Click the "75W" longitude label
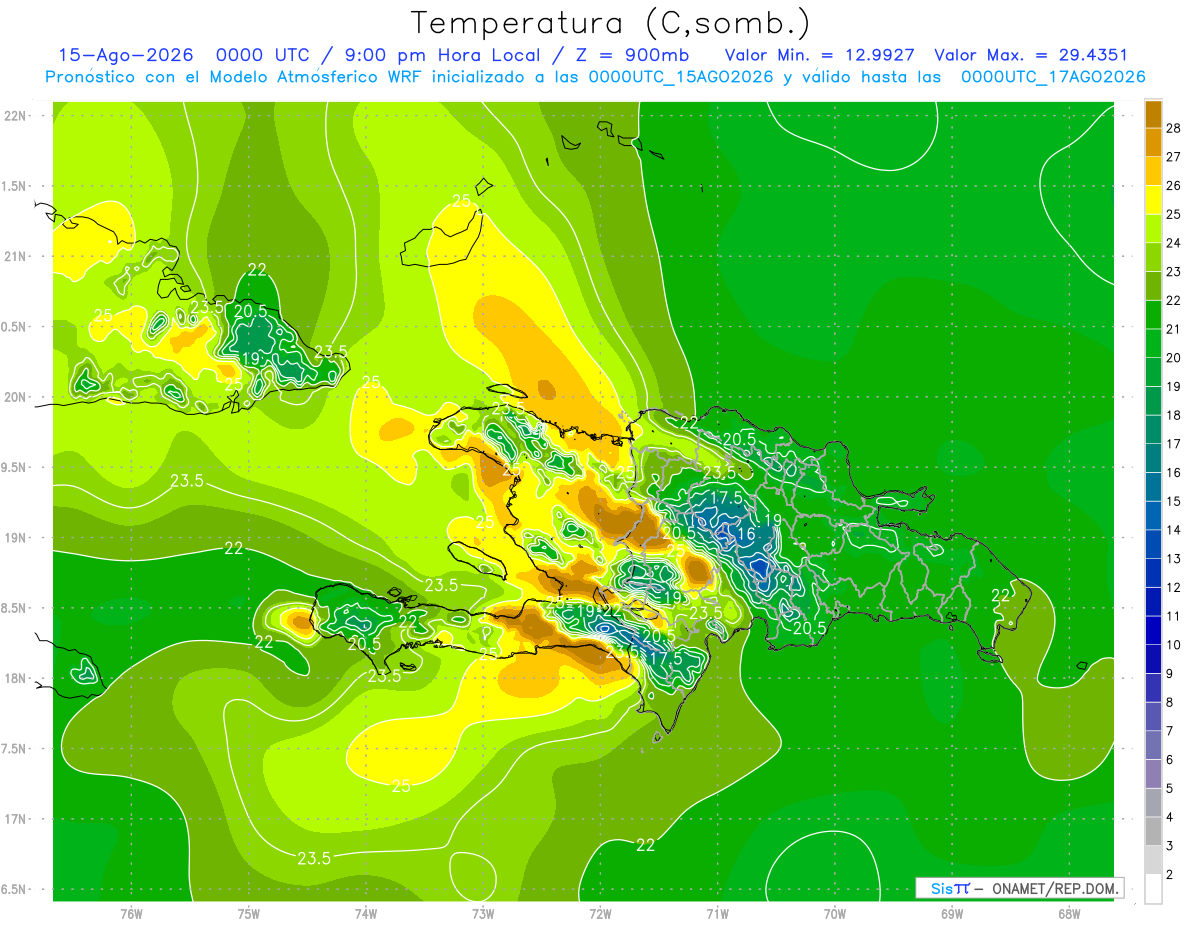Image resolution: width=1200 pixels, height=927 pixels. tap(249, 914)
